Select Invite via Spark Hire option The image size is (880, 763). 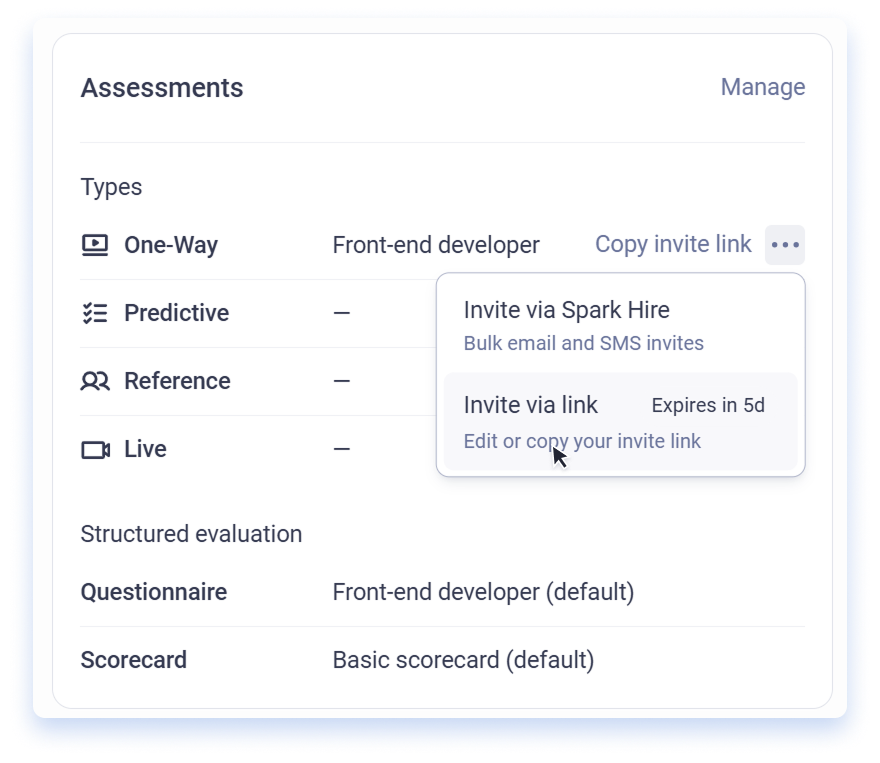[620, 325]
